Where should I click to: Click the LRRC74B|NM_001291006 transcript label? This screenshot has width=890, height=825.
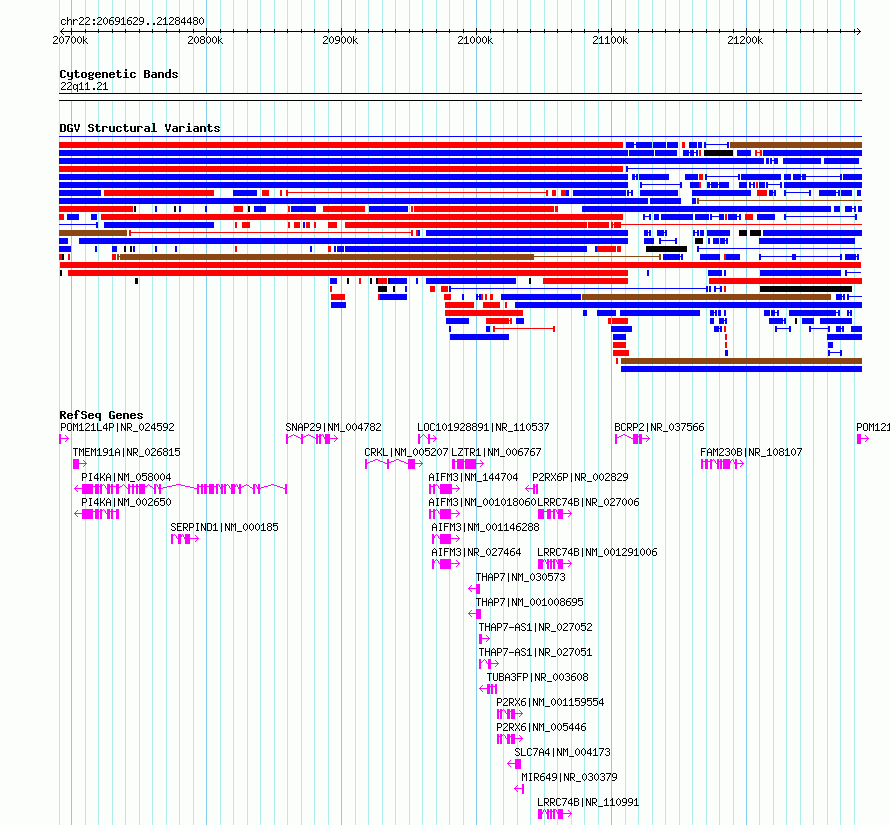pyautogui.click(x=597, y=552)
